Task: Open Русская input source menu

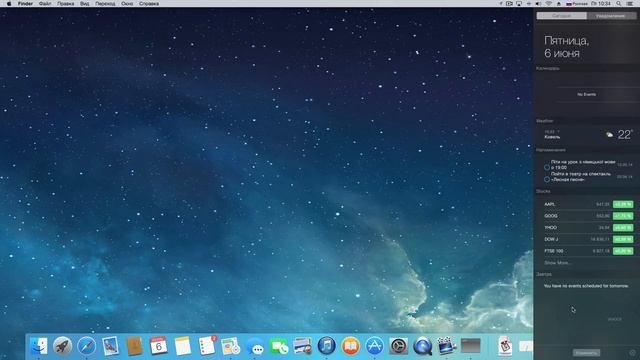Action: pos(576,4)
